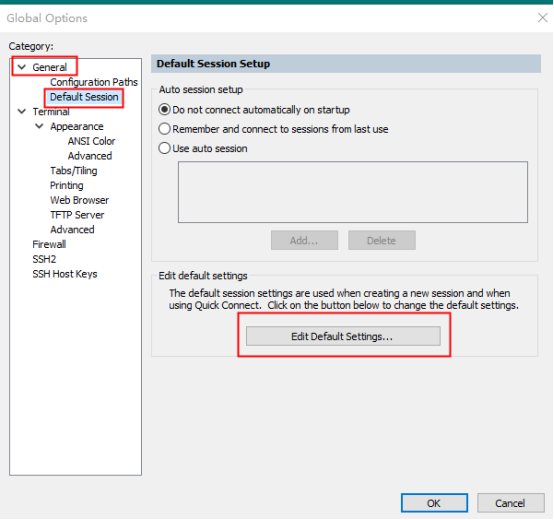Select Advanced under Appearance
The height and width of the screenshot is (520, 554).
[x=90, y=156]
